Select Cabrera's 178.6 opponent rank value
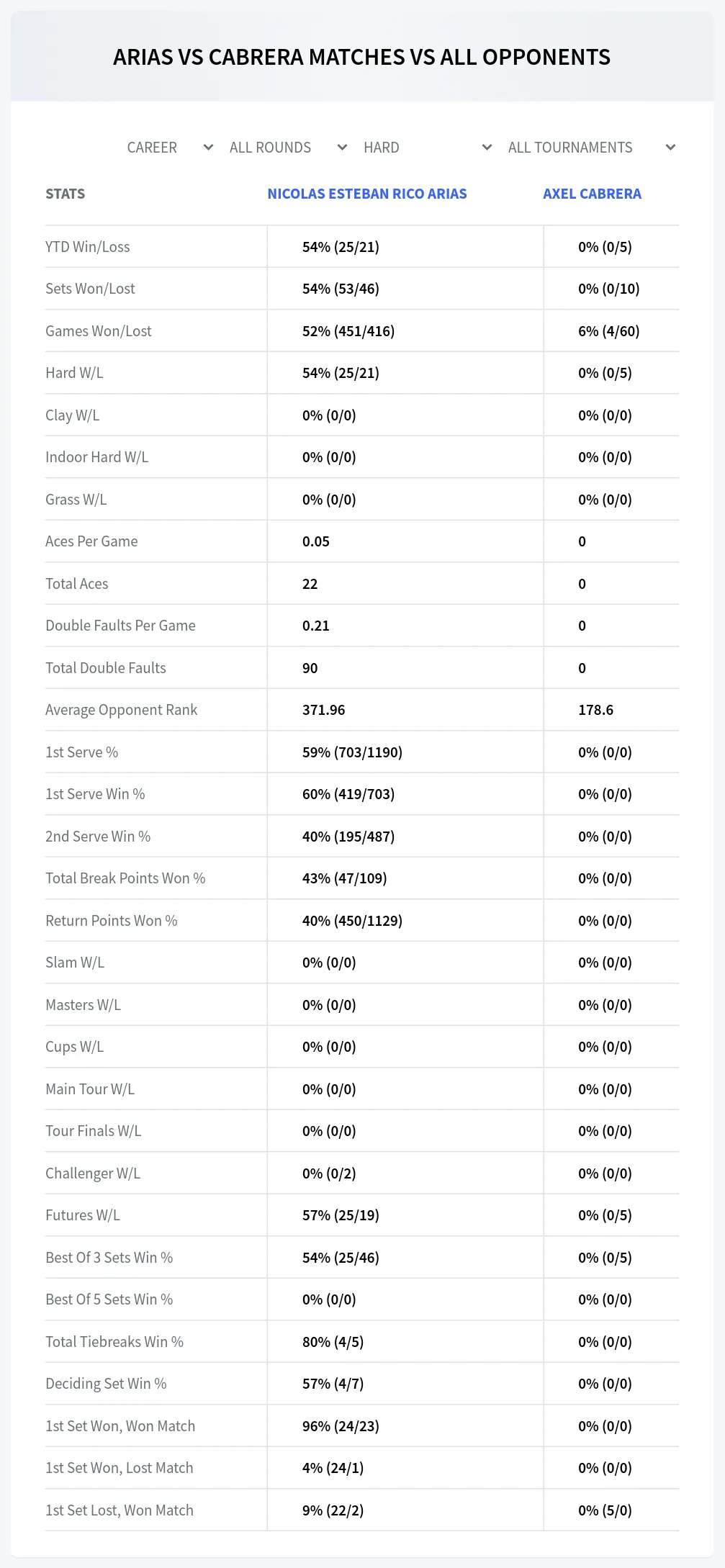 pos(595,710)
